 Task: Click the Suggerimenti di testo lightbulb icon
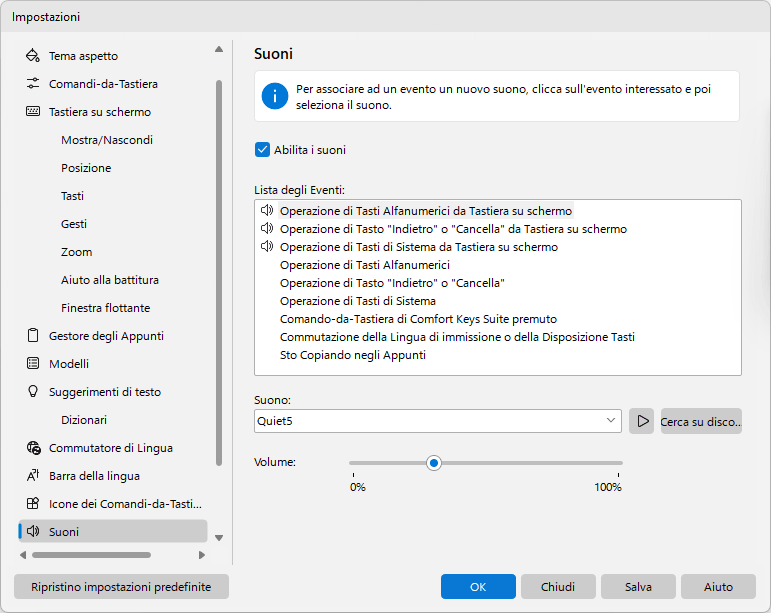33,391
